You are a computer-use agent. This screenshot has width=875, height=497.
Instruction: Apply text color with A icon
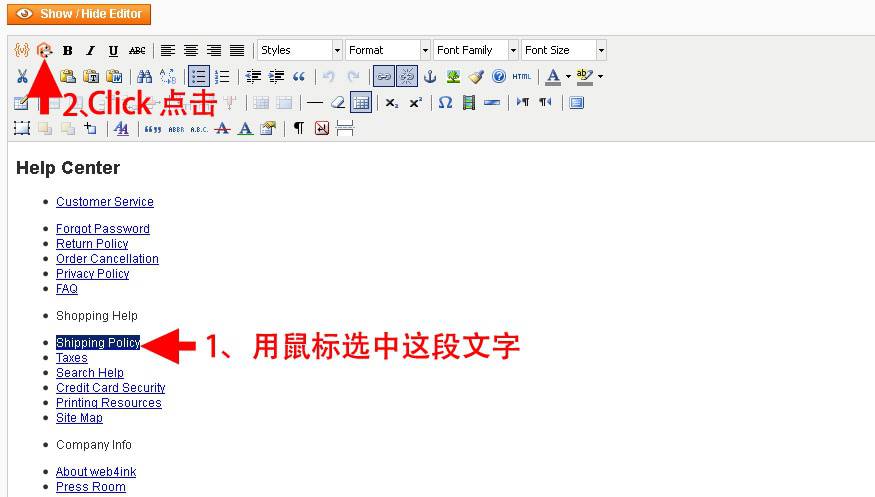coord(553,76)
